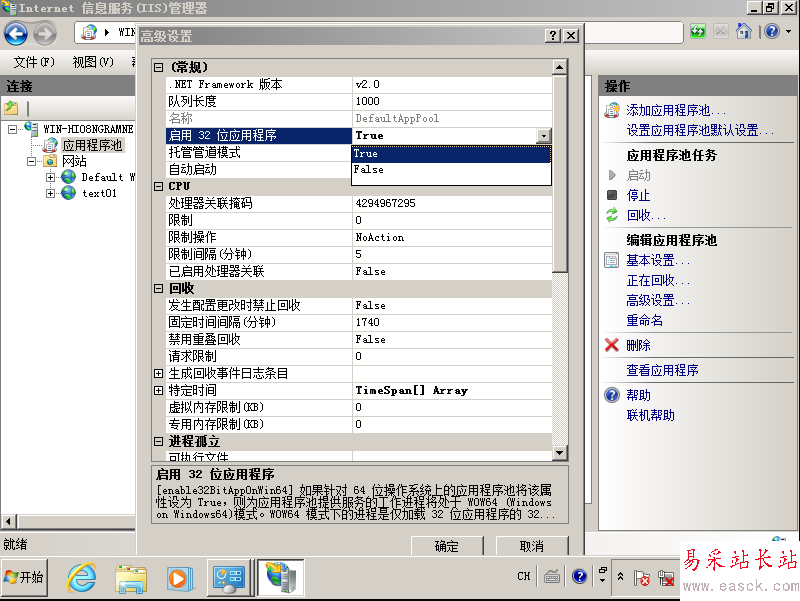This screenshot has width=800, height=601.
Task: Click the 回收 action link
Action: (x=646, y=215)
